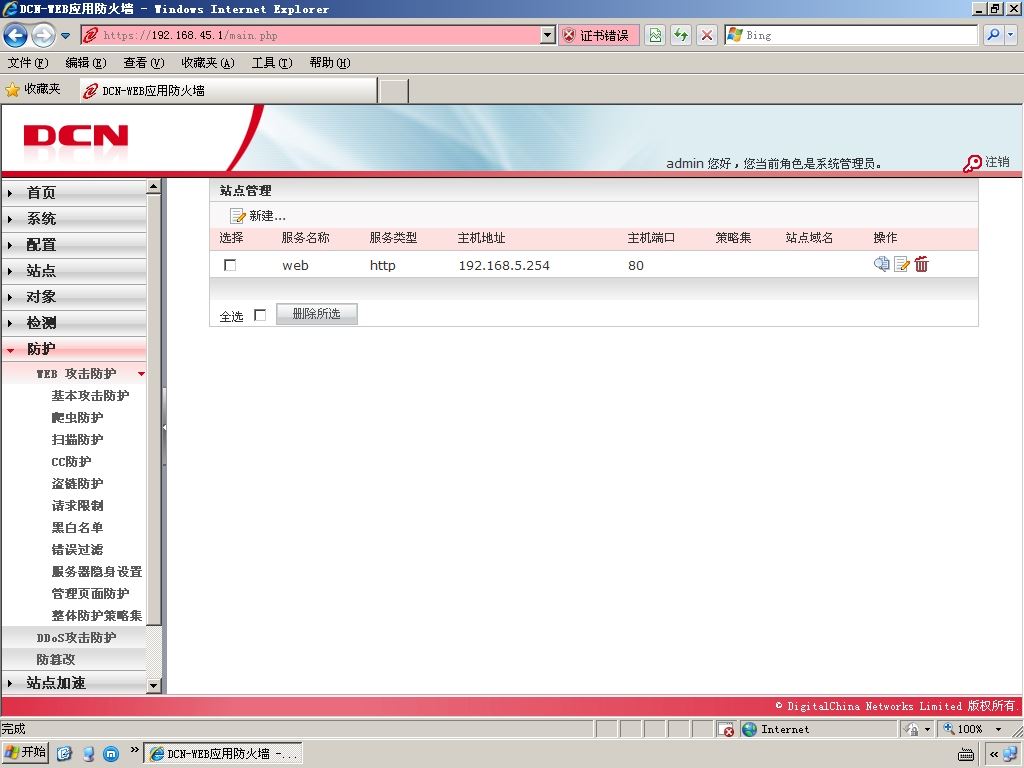Click the search magnifier icon
The width and height of the screenshot is (1024, 768).
click(993, 35)
